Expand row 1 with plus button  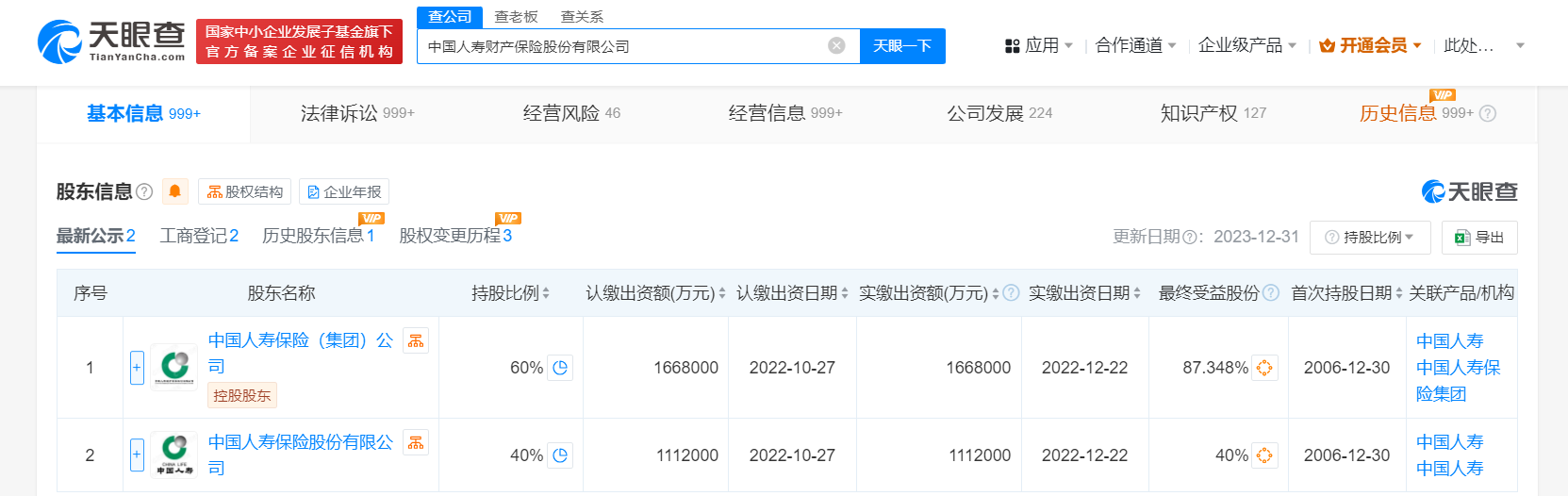pos(137,368)
